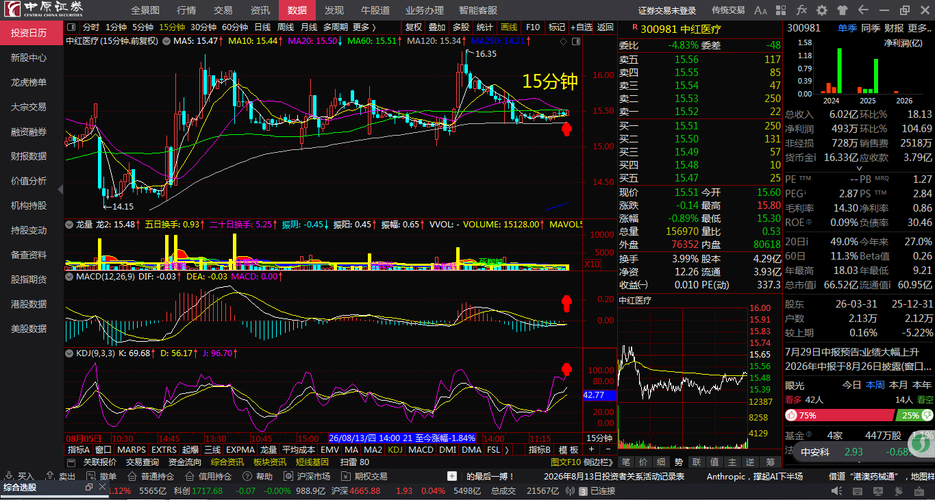The image size is (935, 500).
Task: Click the 看多 75% sentiment bar
Action: pos(840,415)
